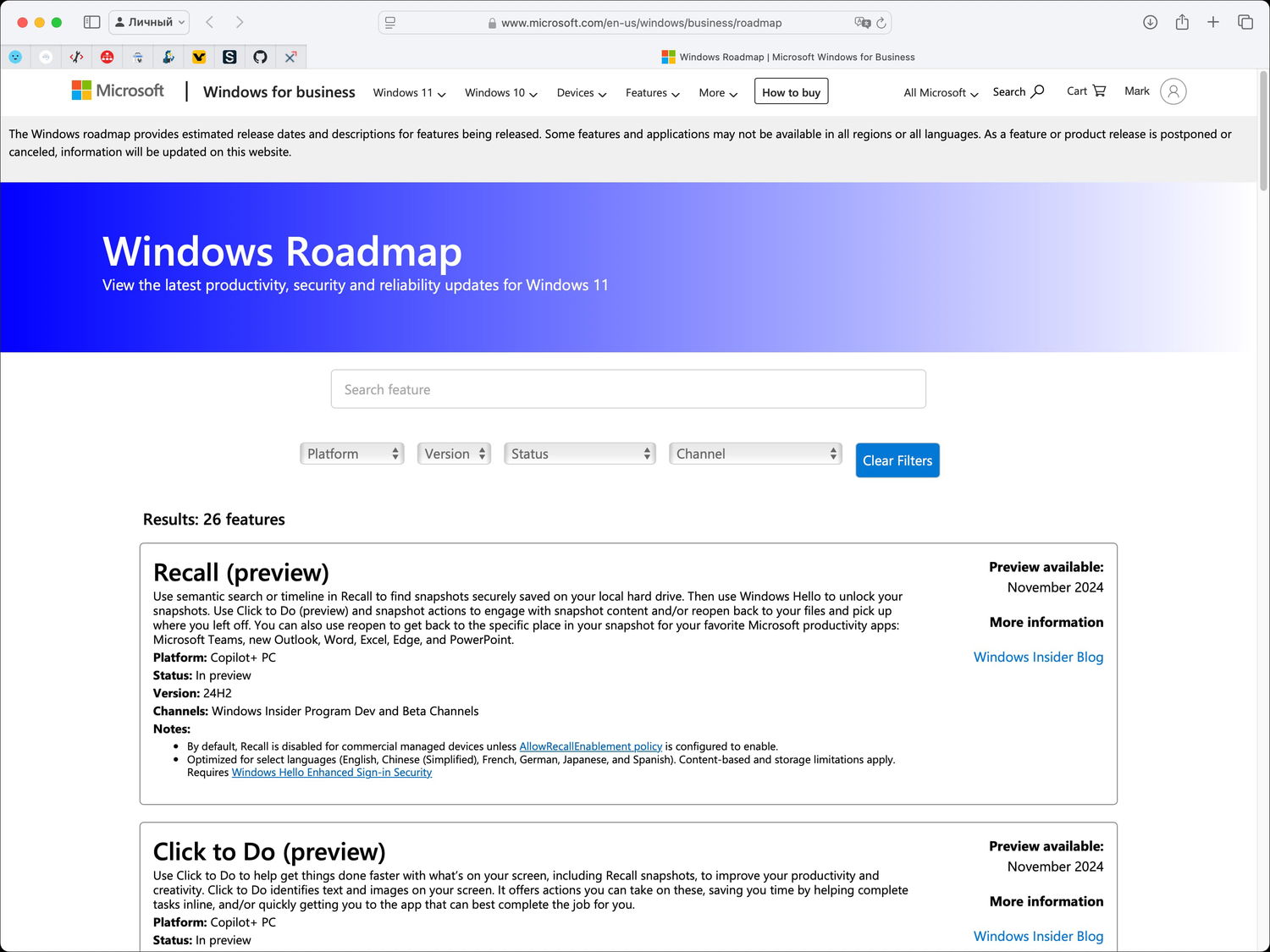Open Windows Insider Blog link for Click to Do

(1038, 936)
